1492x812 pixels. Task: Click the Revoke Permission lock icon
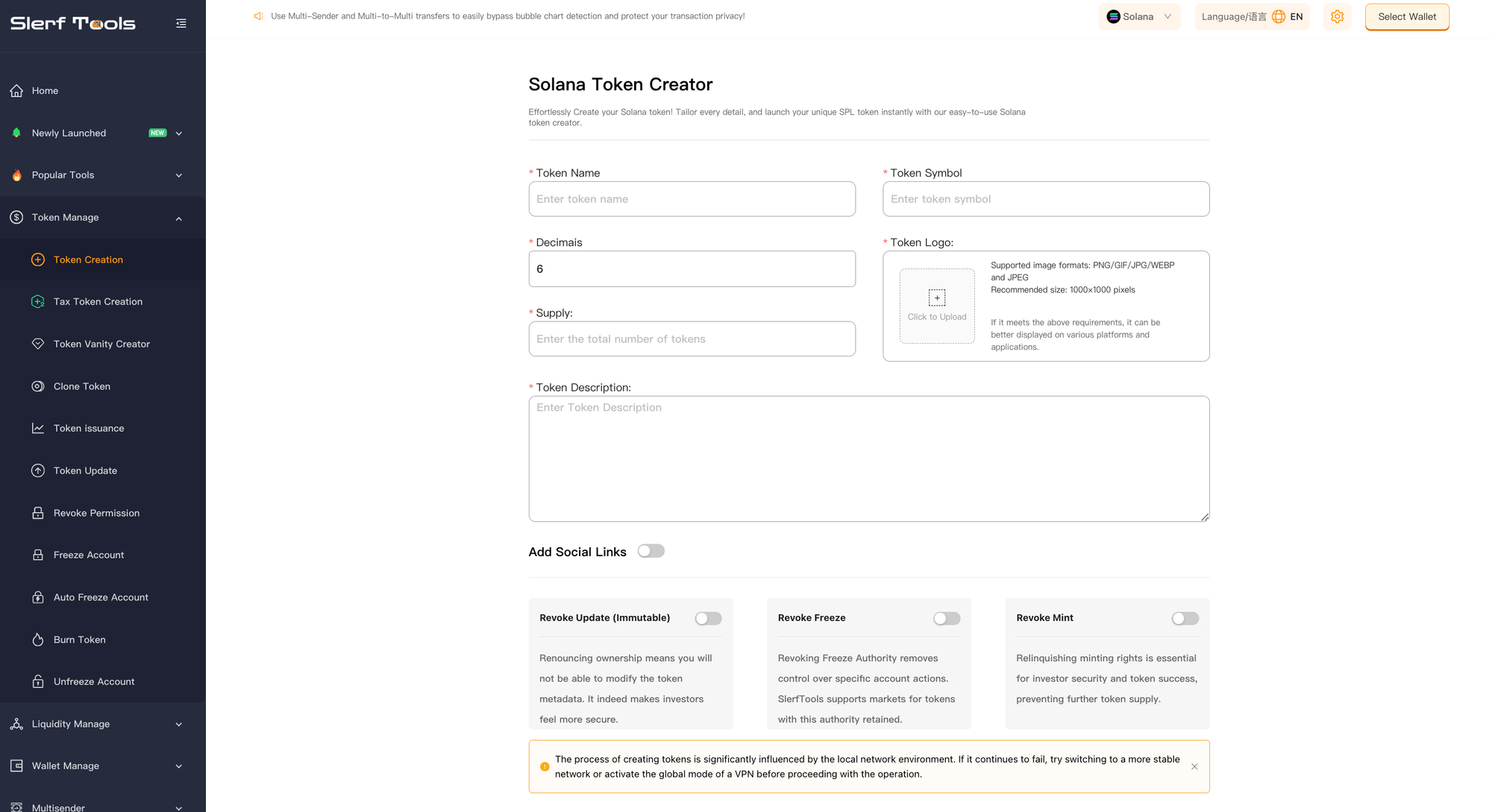tap(38, 513)
